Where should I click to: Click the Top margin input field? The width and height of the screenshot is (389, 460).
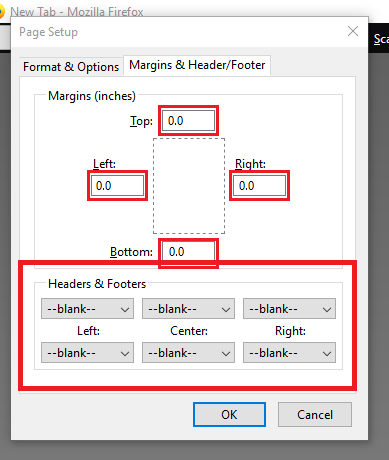188,121
